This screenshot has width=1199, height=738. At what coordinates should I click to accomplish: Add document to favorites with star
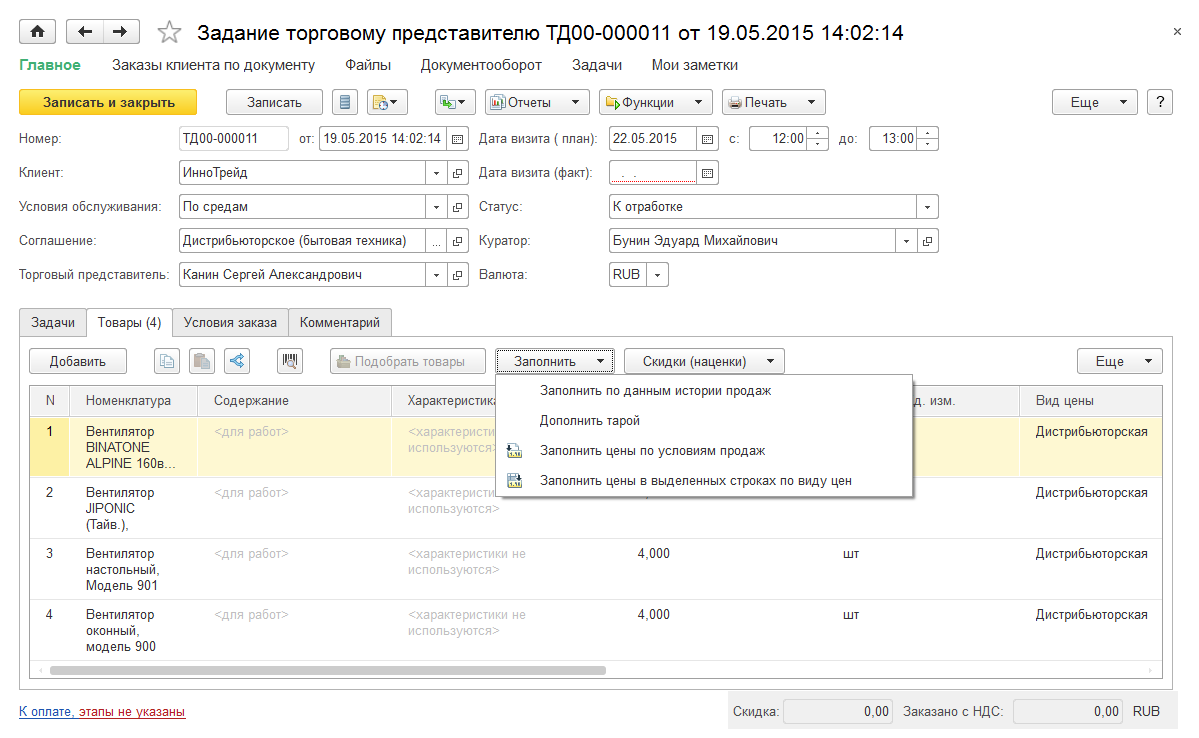click(169, 32)
